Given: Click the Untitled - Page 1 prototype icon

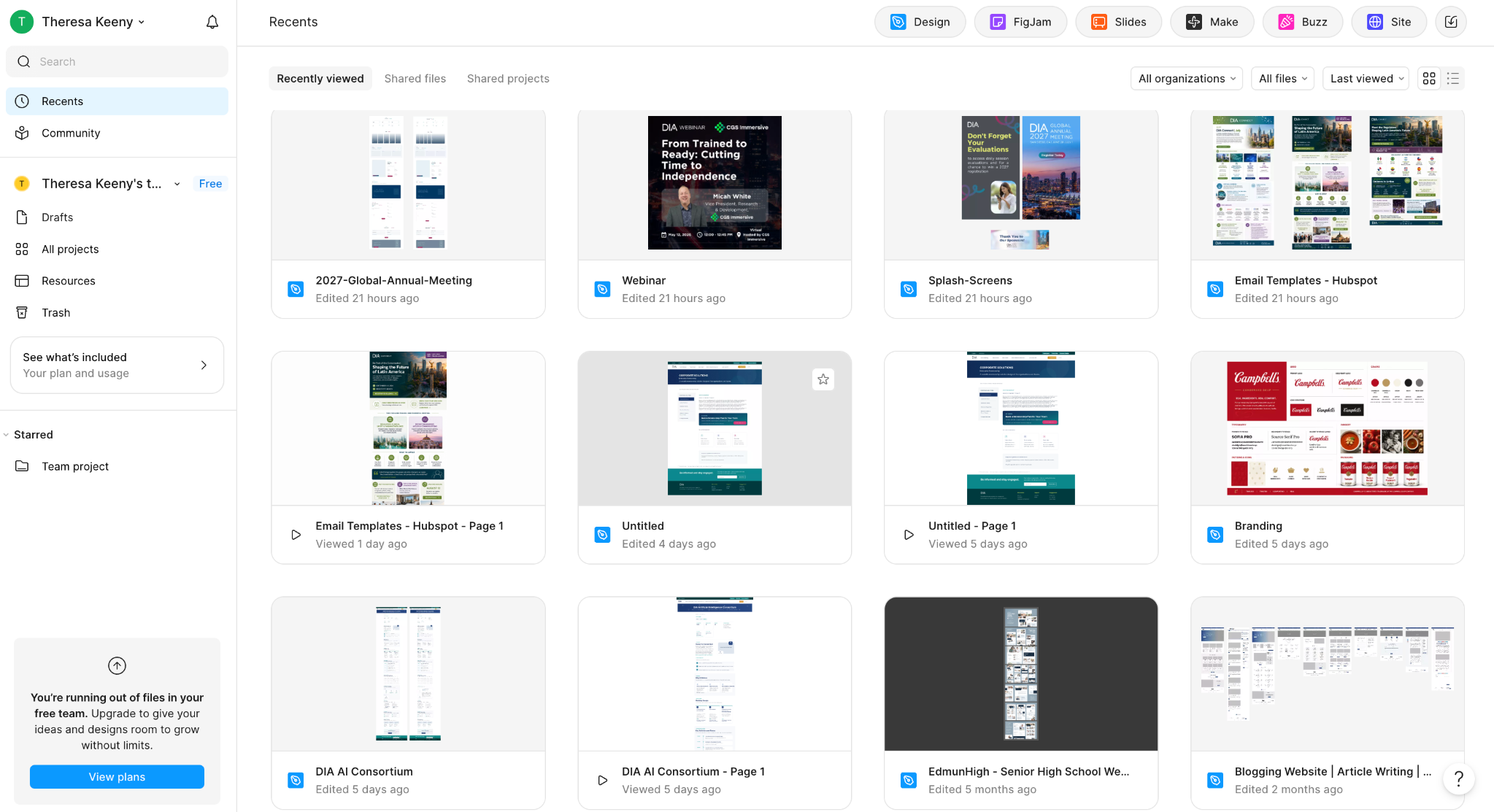Looking at the screenshot, I should (909, 535).
